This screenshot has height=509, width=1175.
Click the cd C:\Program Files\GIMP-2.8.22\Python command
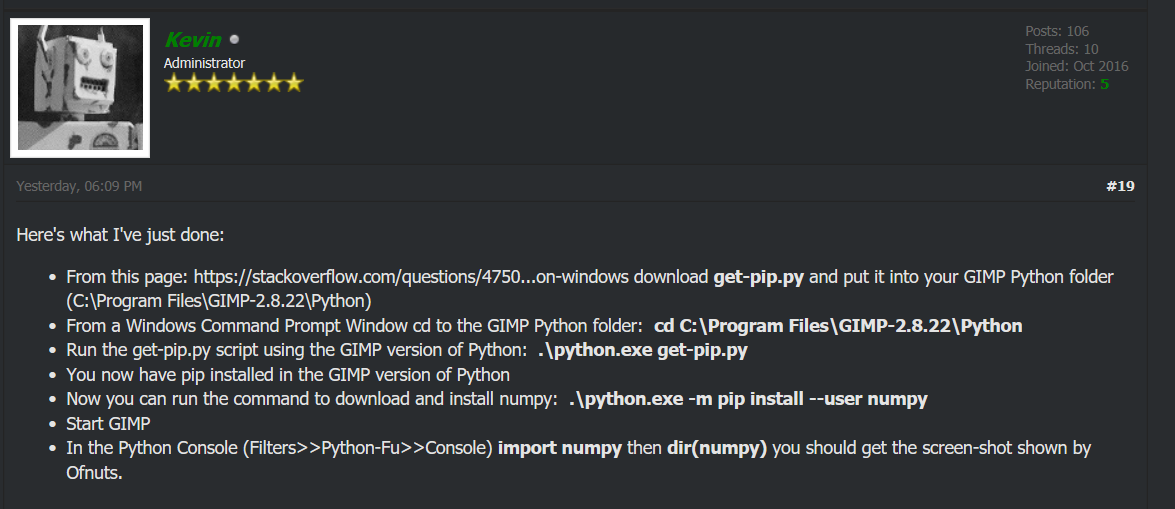[838, 326]
